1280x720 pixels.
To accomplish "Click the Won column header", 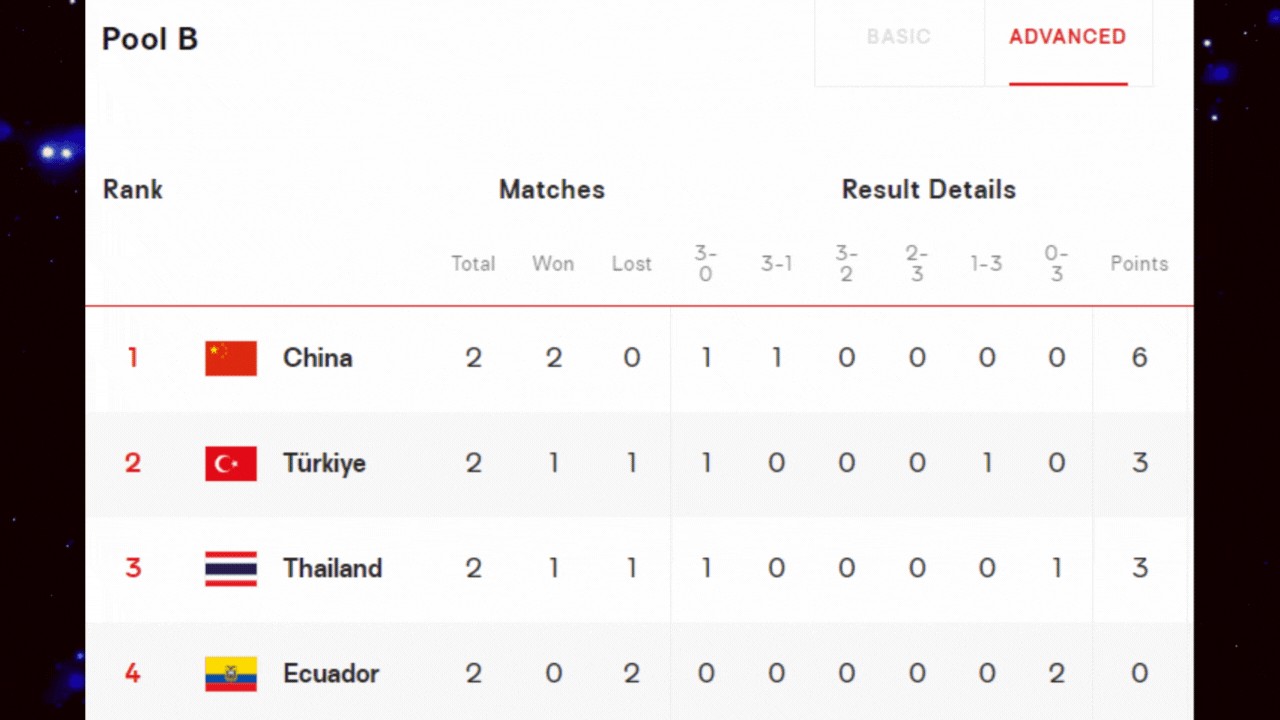I will coord(553,264).
